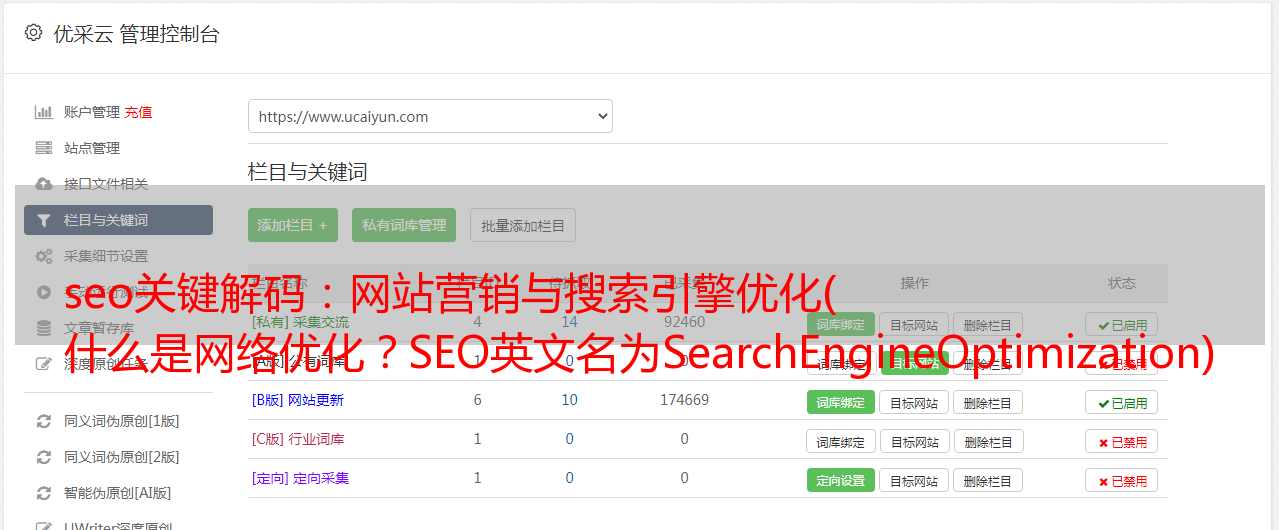Click the 10 count in the 网站更新 row
The height and width of the screenshot is (530, 1279).
tap(570, 400)
